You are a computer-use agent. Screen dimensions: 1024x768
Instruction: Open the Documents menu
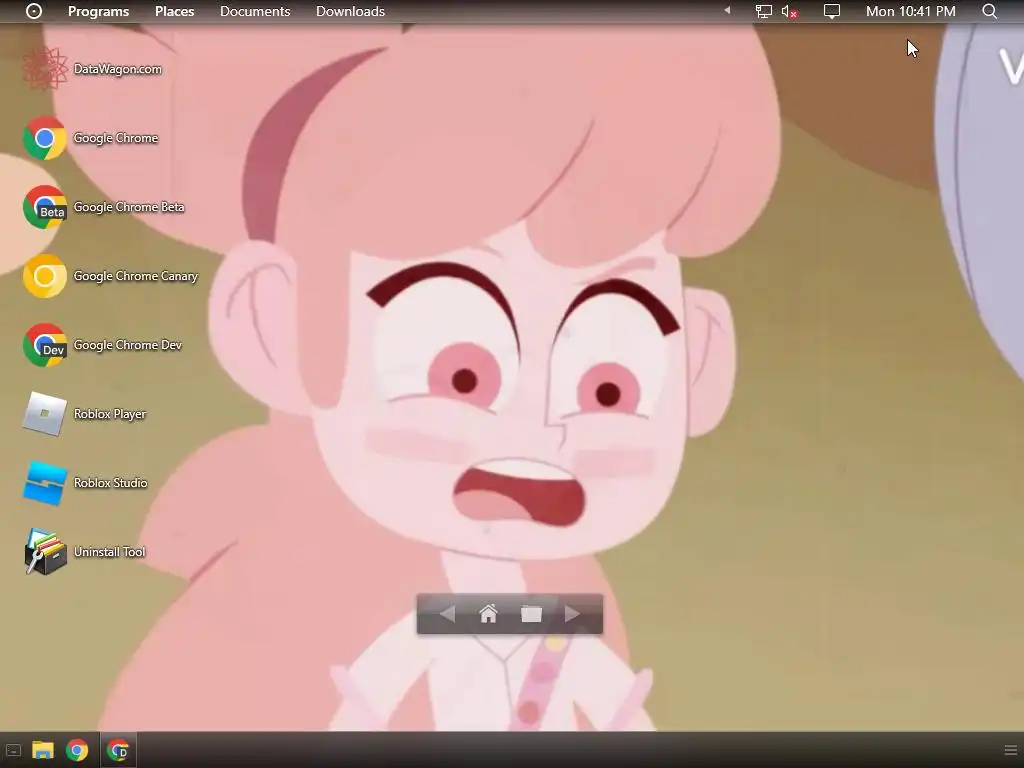coord(255,11)
